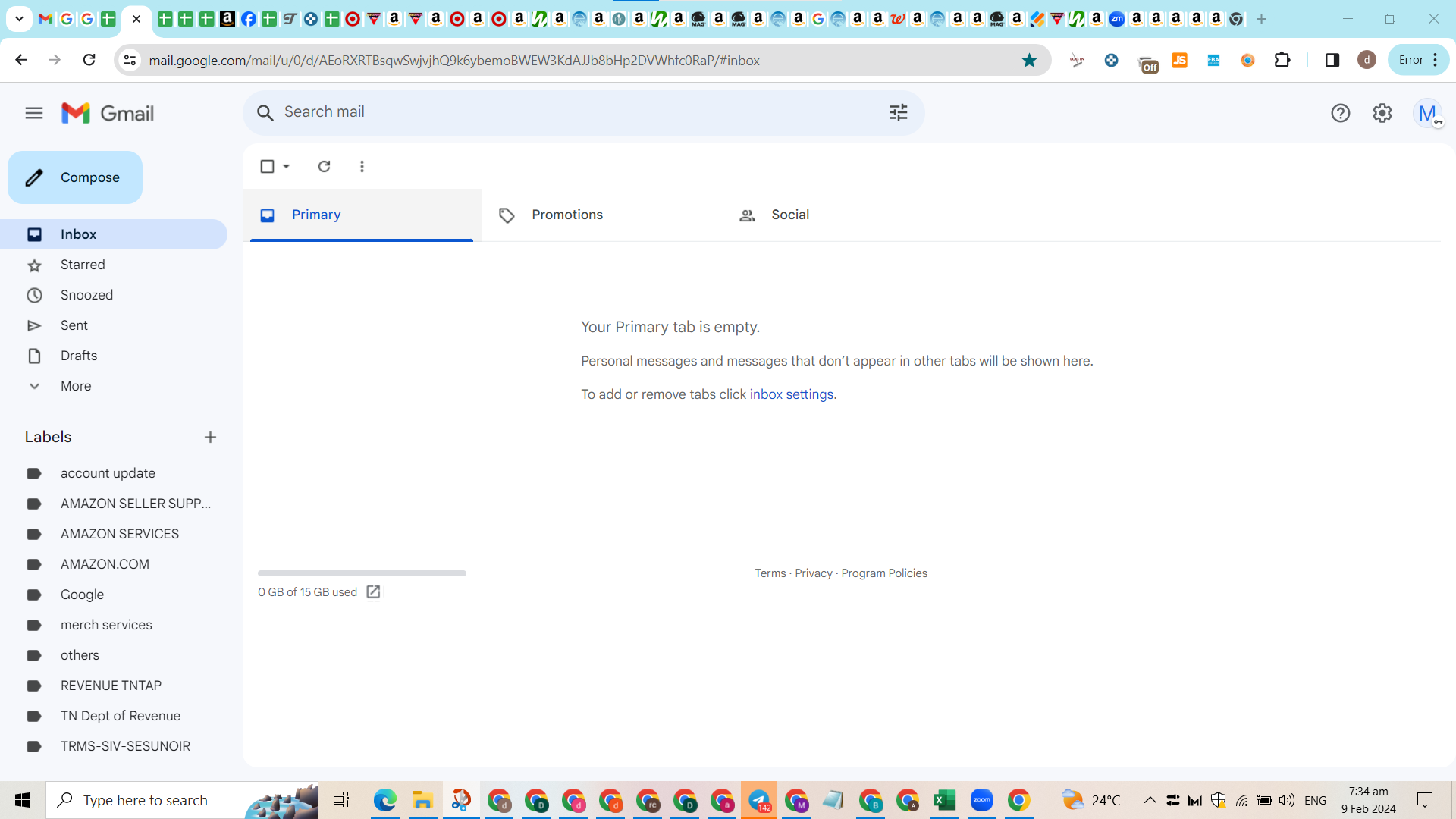Screen dimensions: 1456x819
Task: Follow the inbox settings link
Action: click(791, 394)
